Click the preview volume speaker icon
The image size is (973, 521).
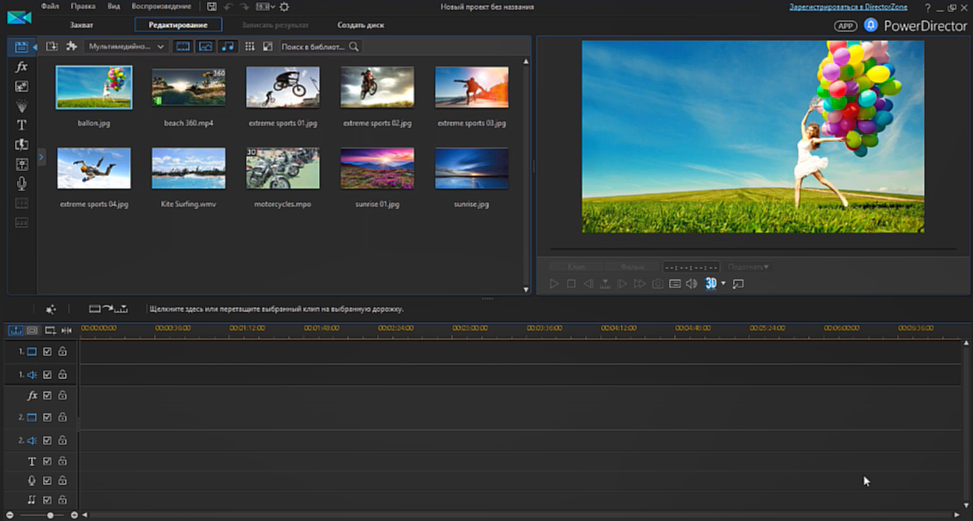(692, 284)
